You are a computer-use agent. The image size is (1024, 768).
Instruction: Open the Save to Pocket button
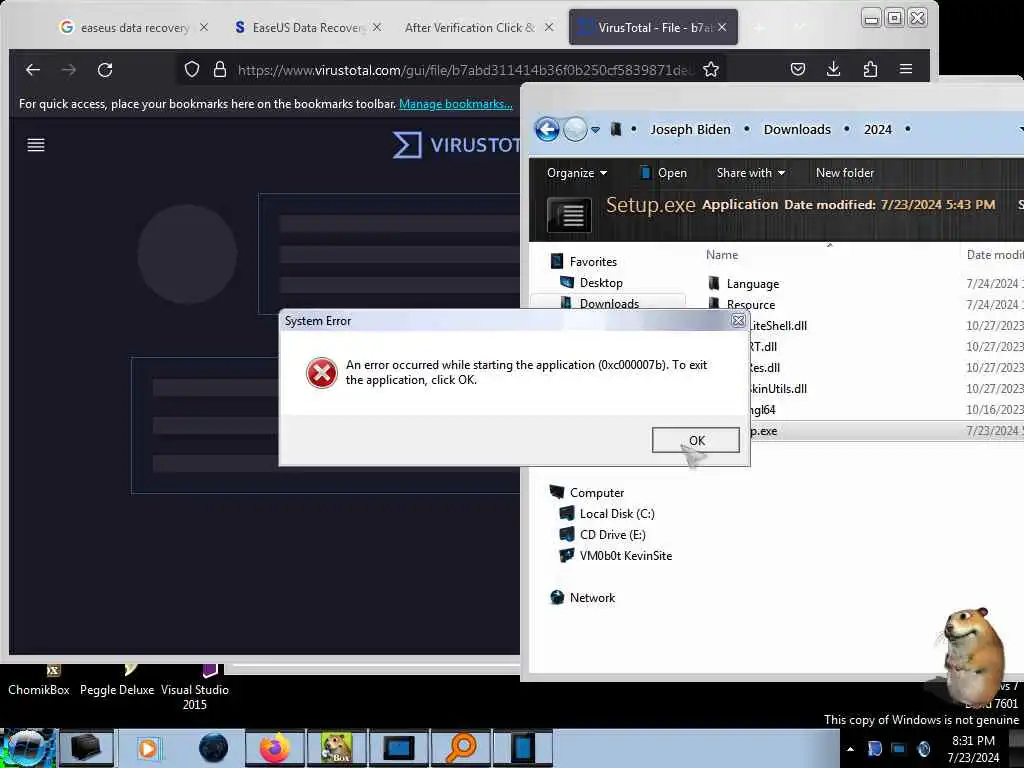(797, 69)
